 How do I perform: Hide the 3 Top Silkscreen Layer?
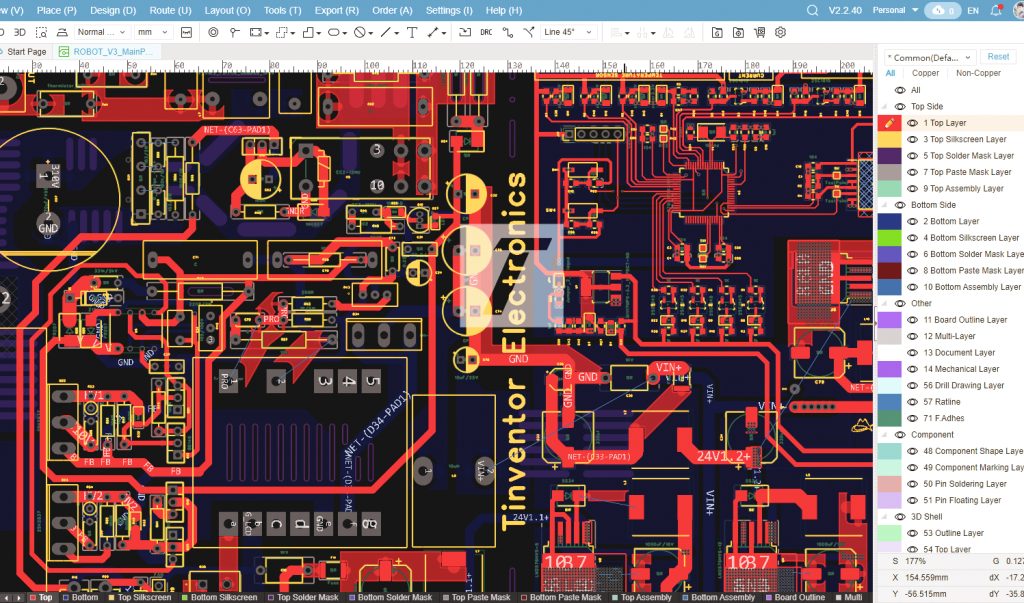[x=912, y=139]
